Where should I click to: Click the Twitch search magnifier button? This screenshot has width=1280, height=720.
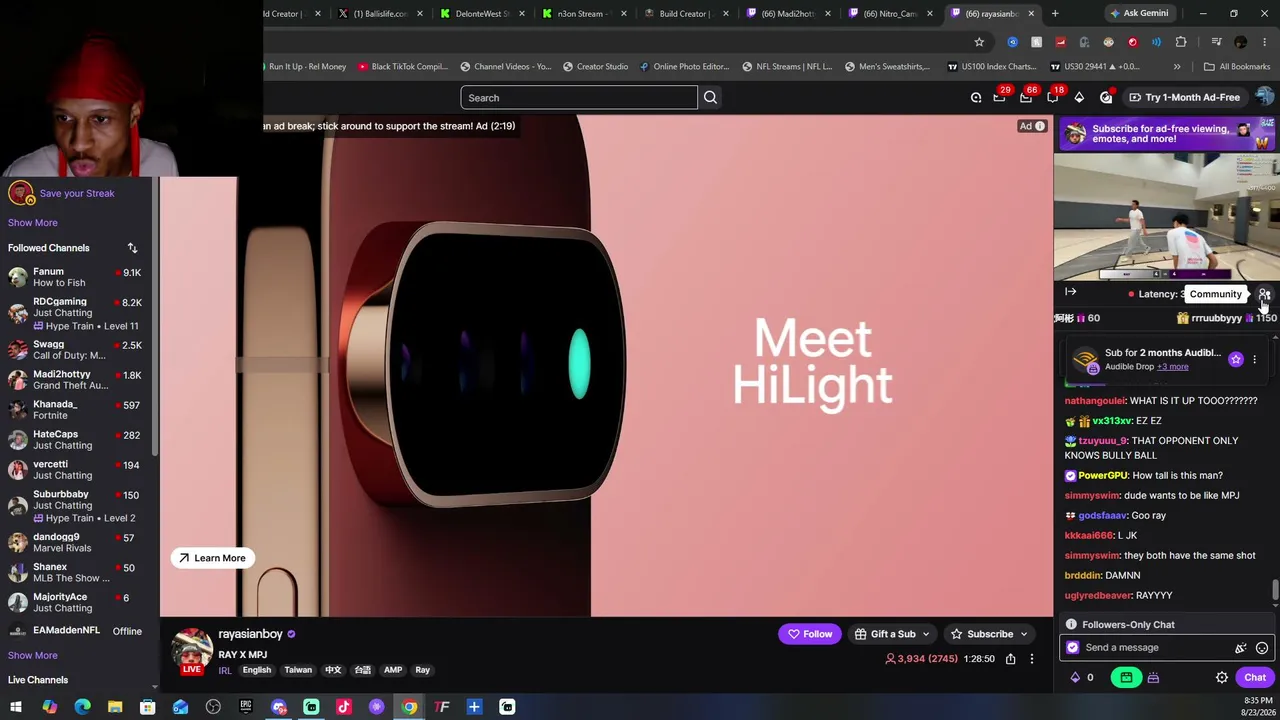710,97
